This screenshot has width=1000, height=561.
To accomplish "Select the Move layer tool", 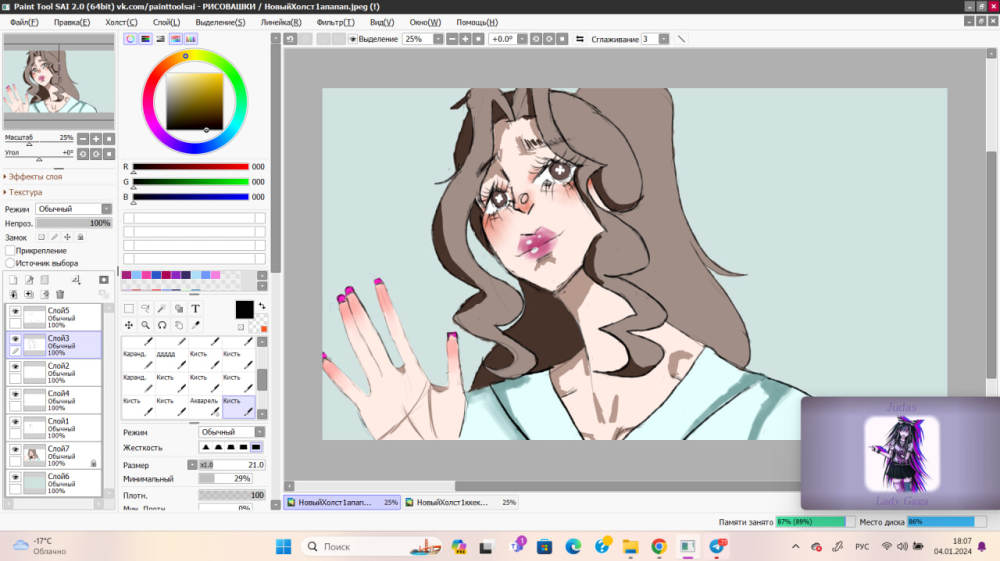I will [x=129, y=325].
